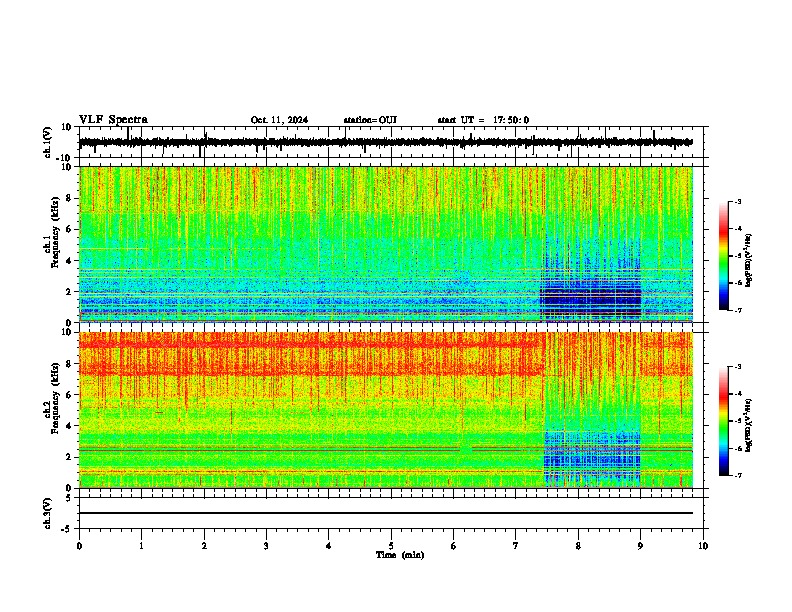Click the '-5' tick on ch.2 color bar

(x=737, y=421)
